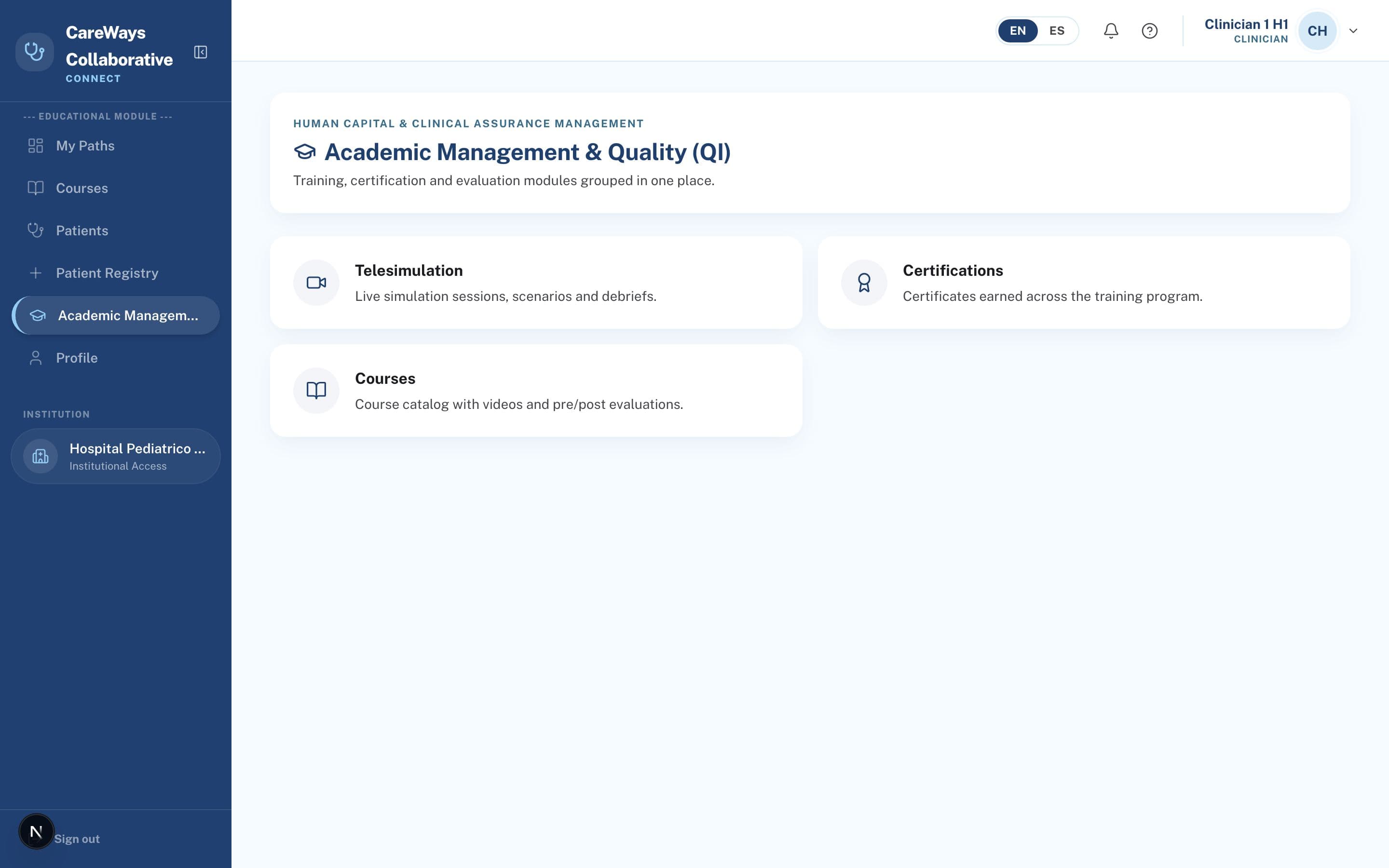Click the CareWays stethoscope logo icon
1389x868 pixels.
click(34, 52)
